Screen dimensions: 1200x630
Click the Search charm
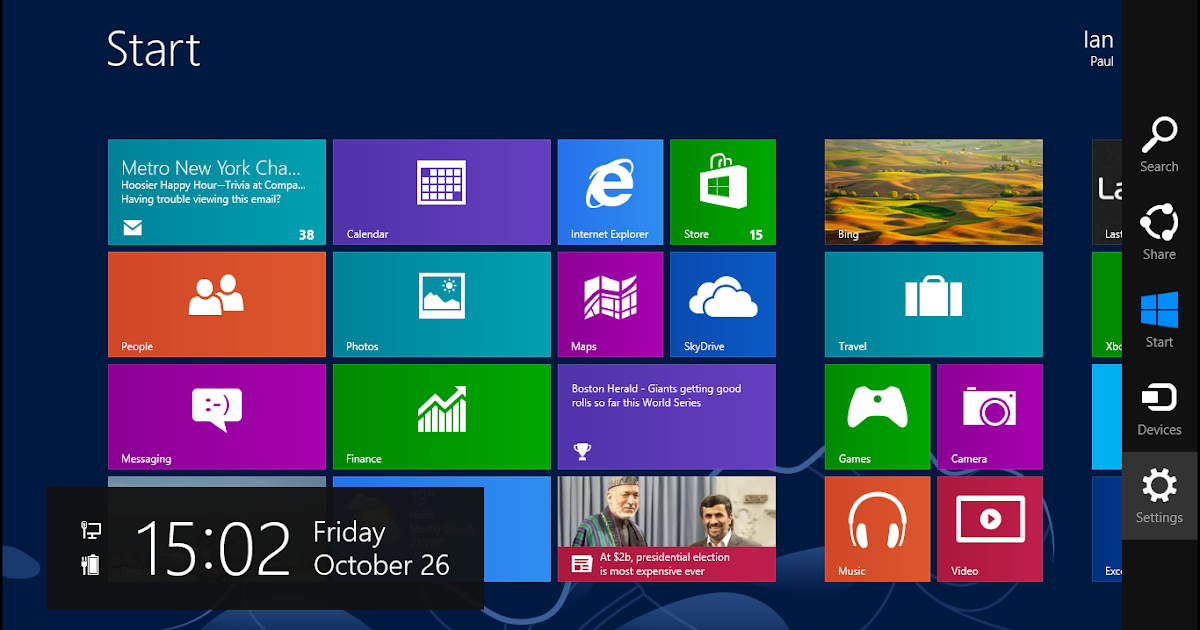coord(1159,145)
